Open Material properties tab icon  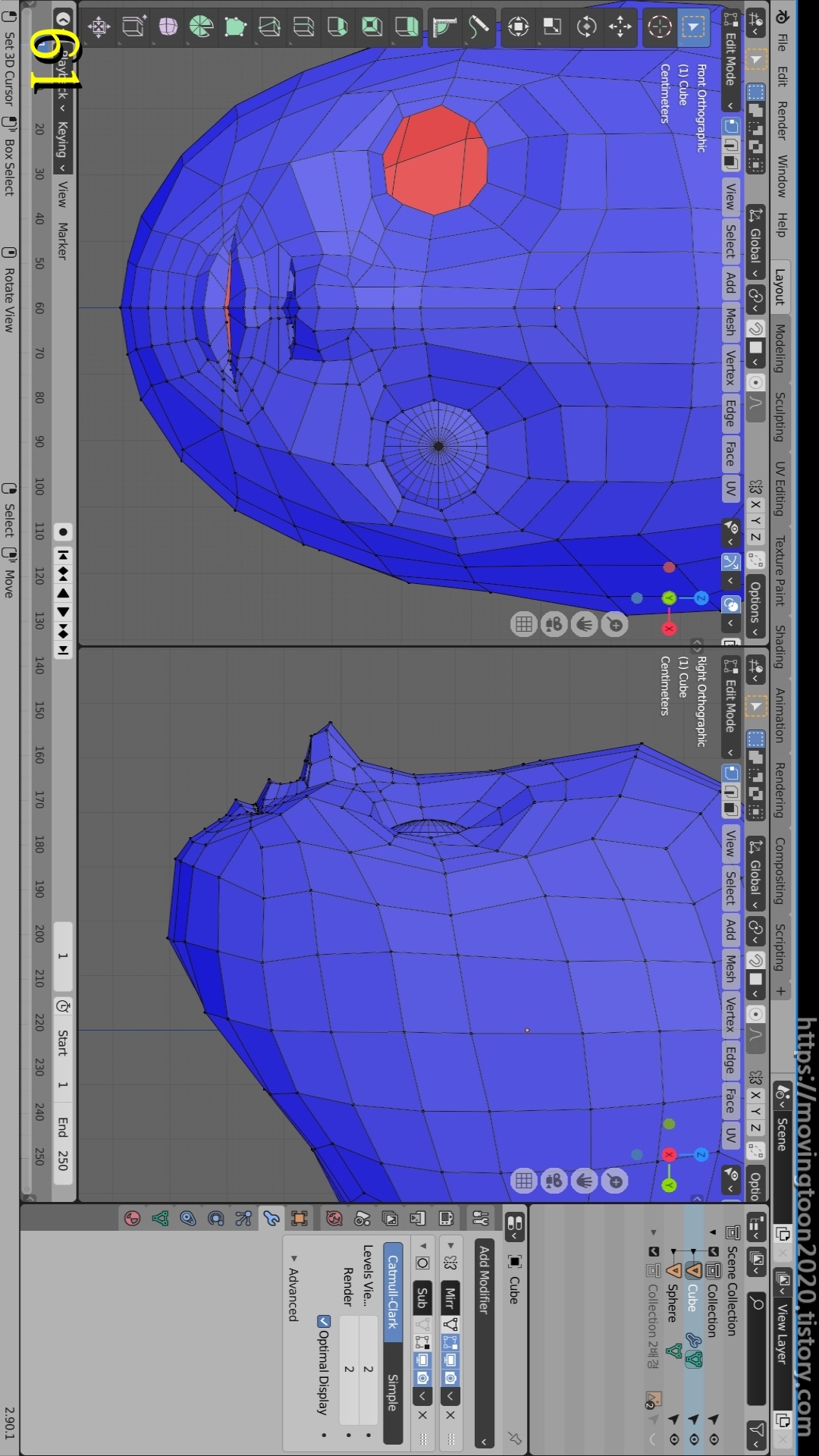pyautogui.click(x=133, y=1219)
